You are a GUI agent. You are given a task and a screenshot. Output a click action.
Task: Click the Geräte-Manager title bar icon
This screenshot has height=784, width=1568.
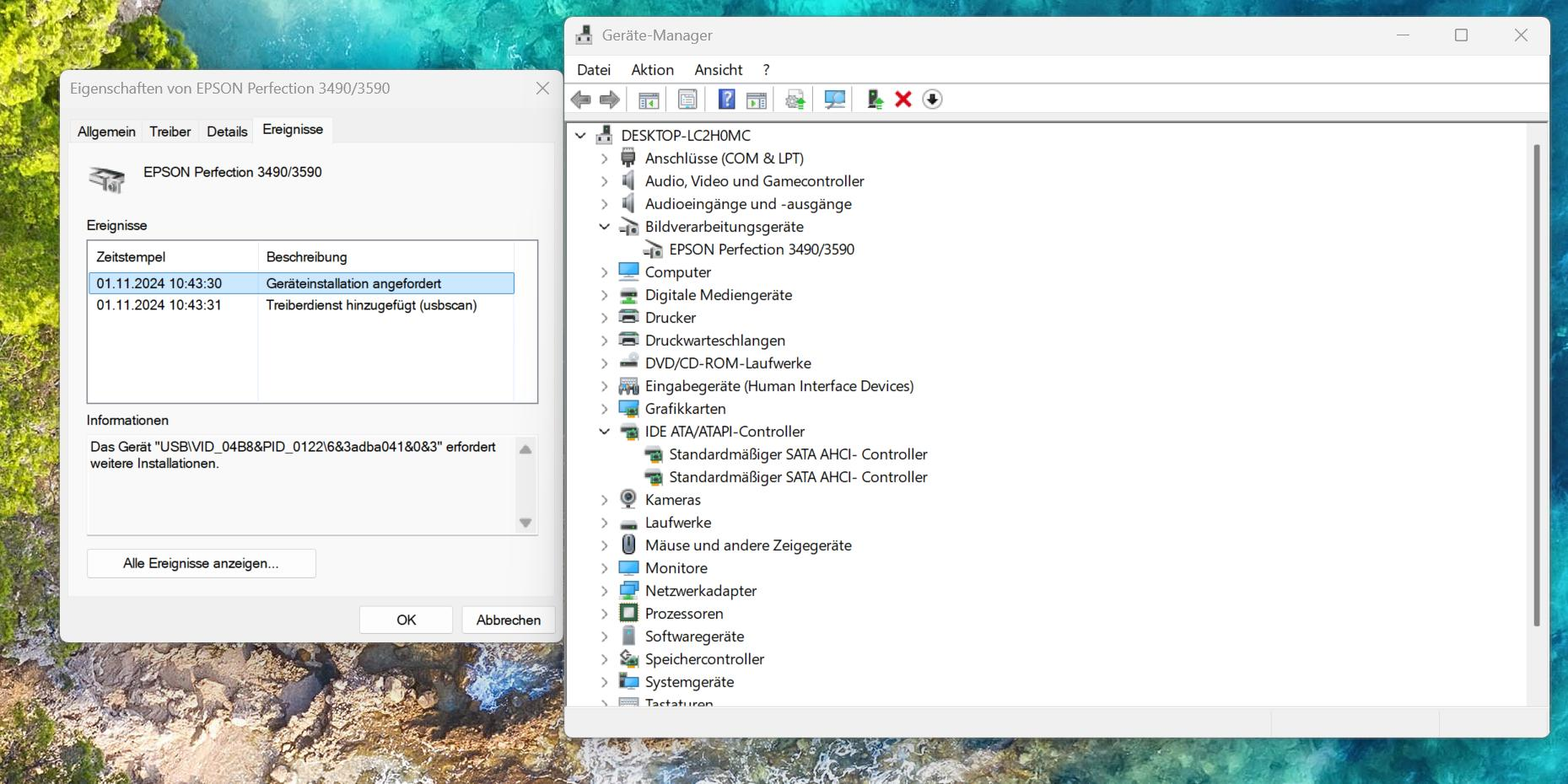tap(584, 35)
